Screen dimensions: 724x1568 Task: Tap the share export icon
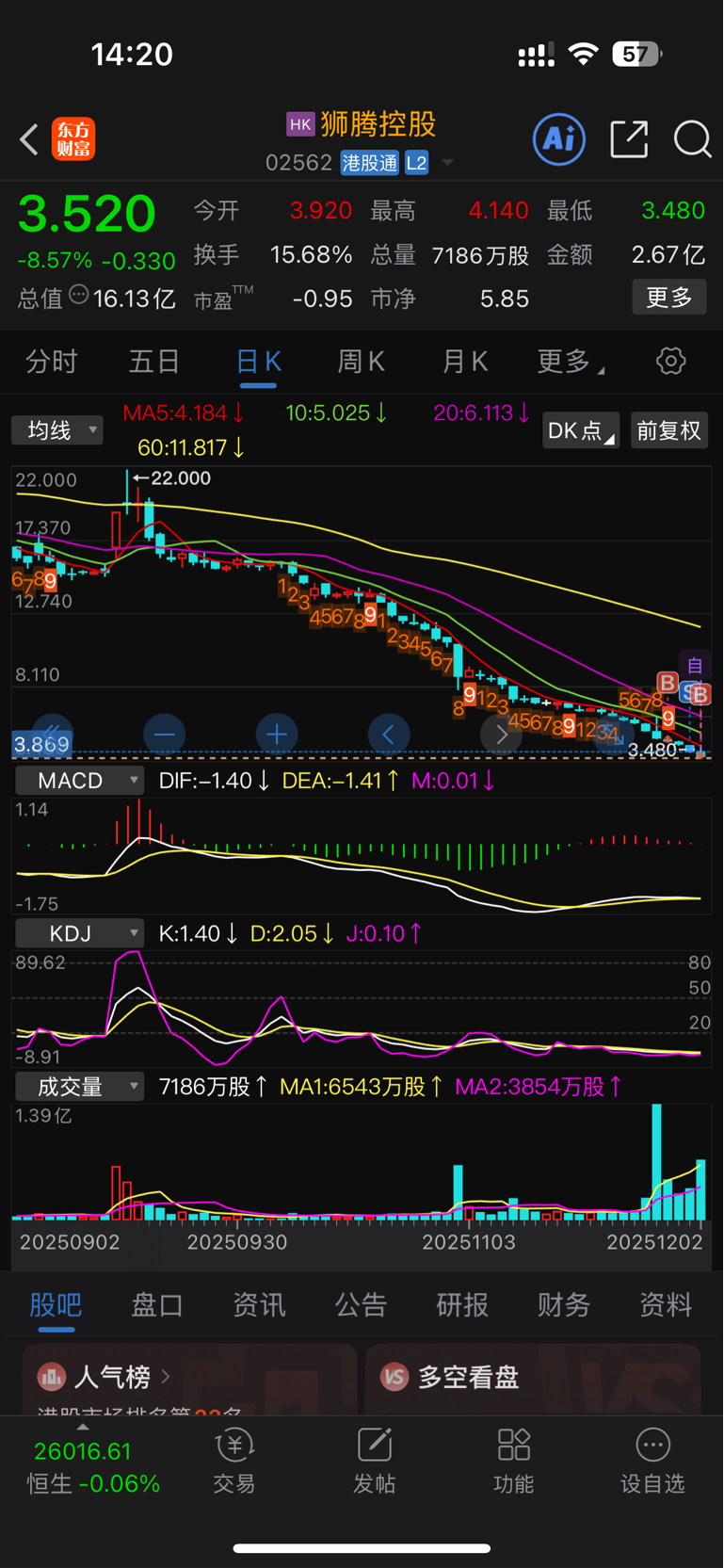click(x=629, y=139)
